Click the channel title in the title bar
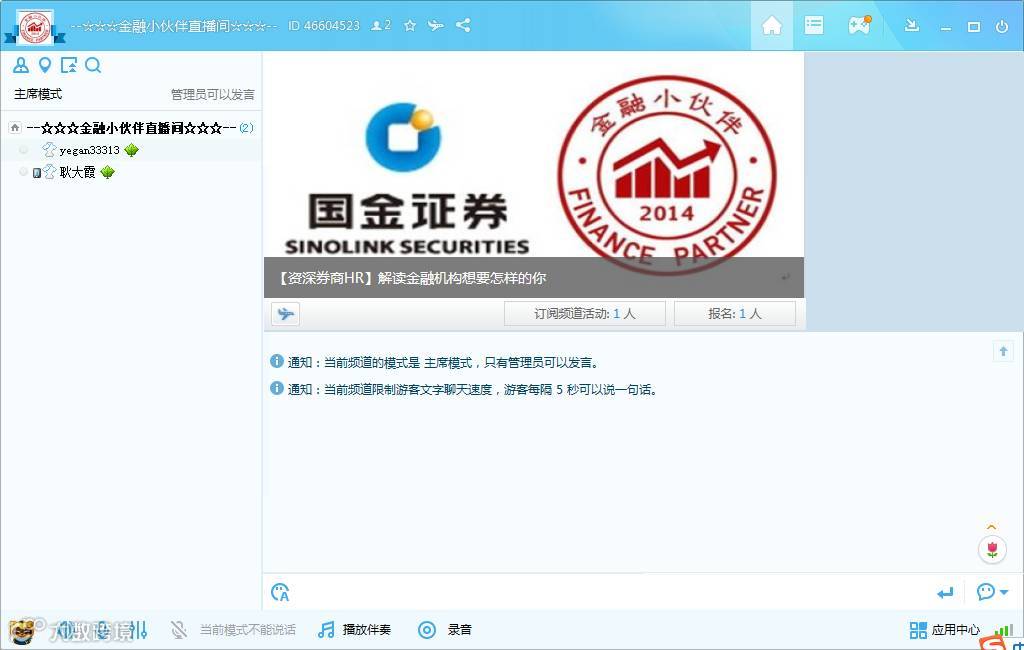The image size is (1024, 650). pos(174,26)
